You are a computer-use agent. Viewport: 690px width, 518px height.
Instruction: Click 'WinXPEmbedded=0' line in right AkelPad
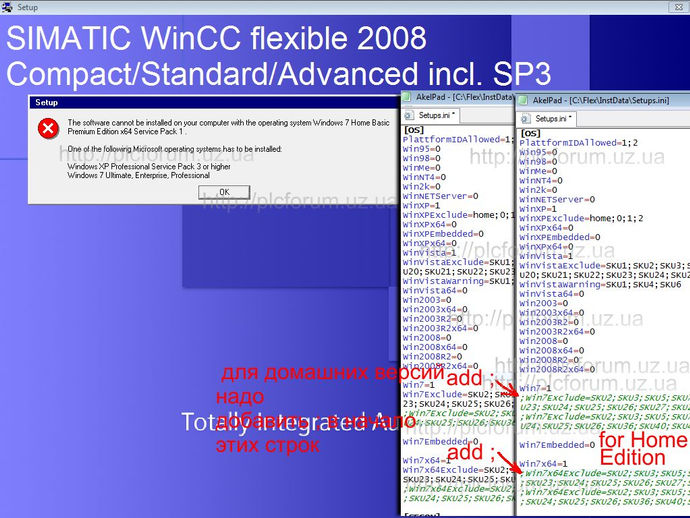pos(560,237)
